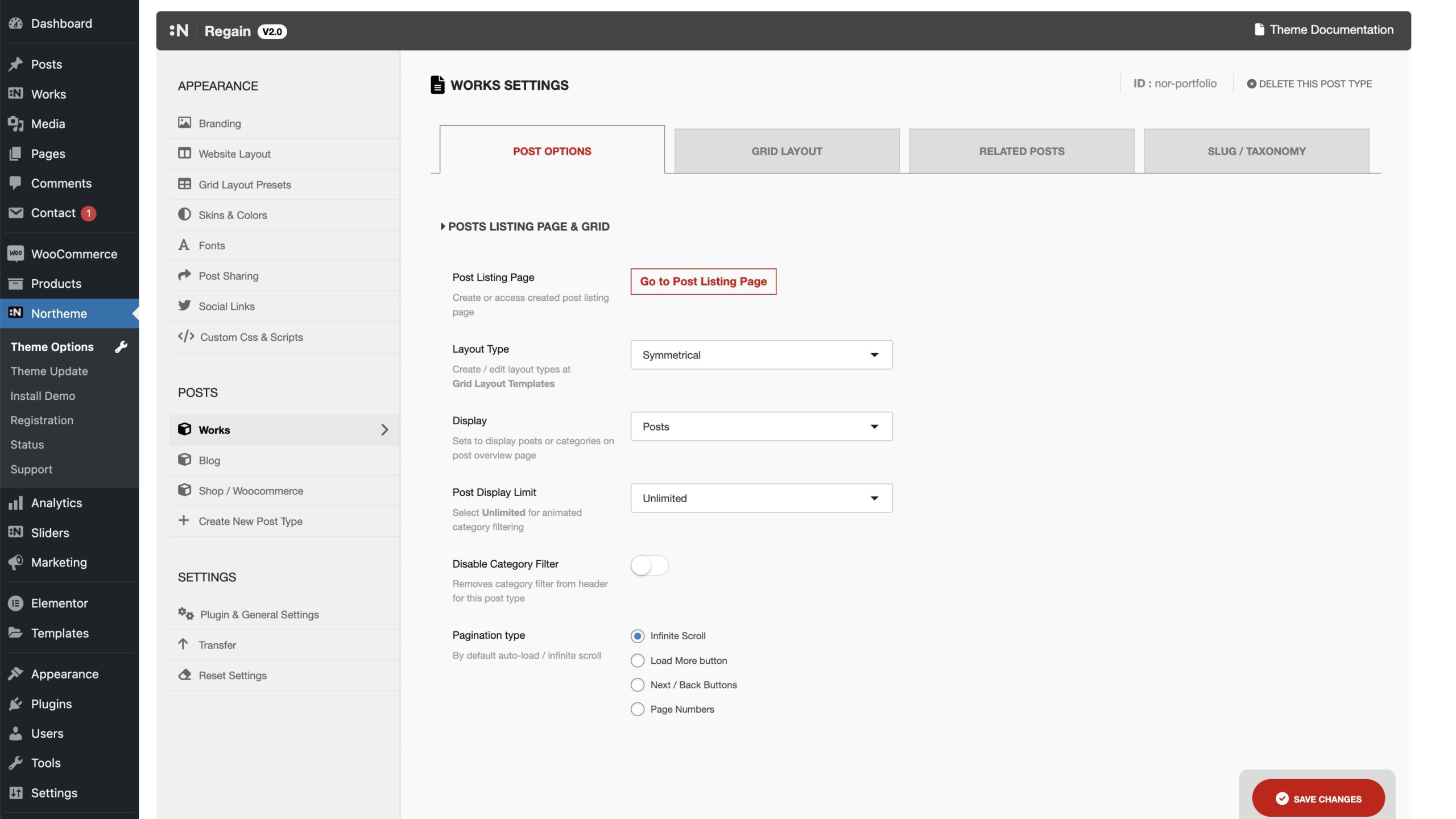Screen dimensions: 1456x819
Task: Select Next / Back Buttons pagination
Action: 637,685
